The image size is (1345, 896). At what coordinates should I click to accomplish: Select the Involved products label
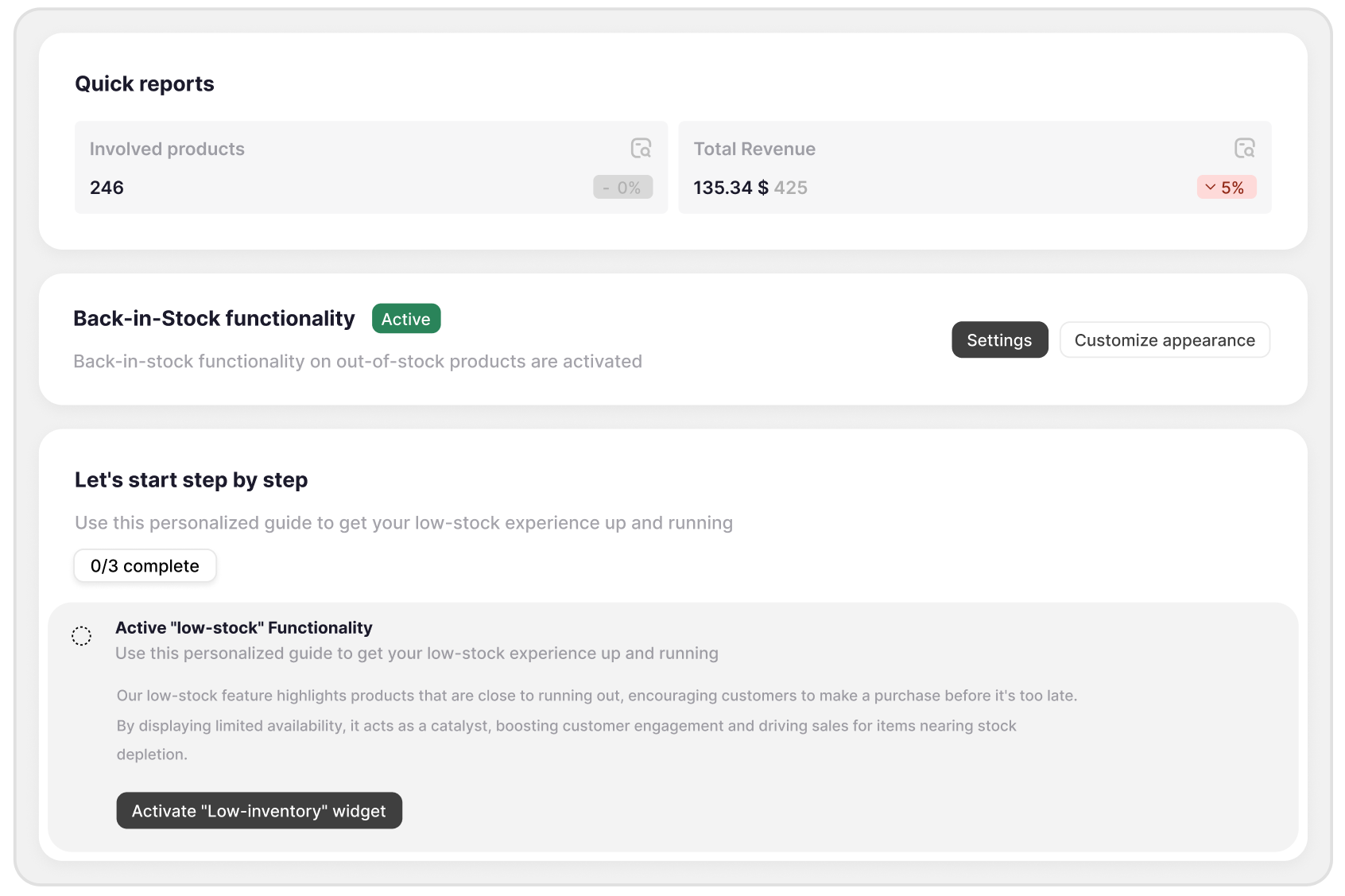(x=167, y=149)
